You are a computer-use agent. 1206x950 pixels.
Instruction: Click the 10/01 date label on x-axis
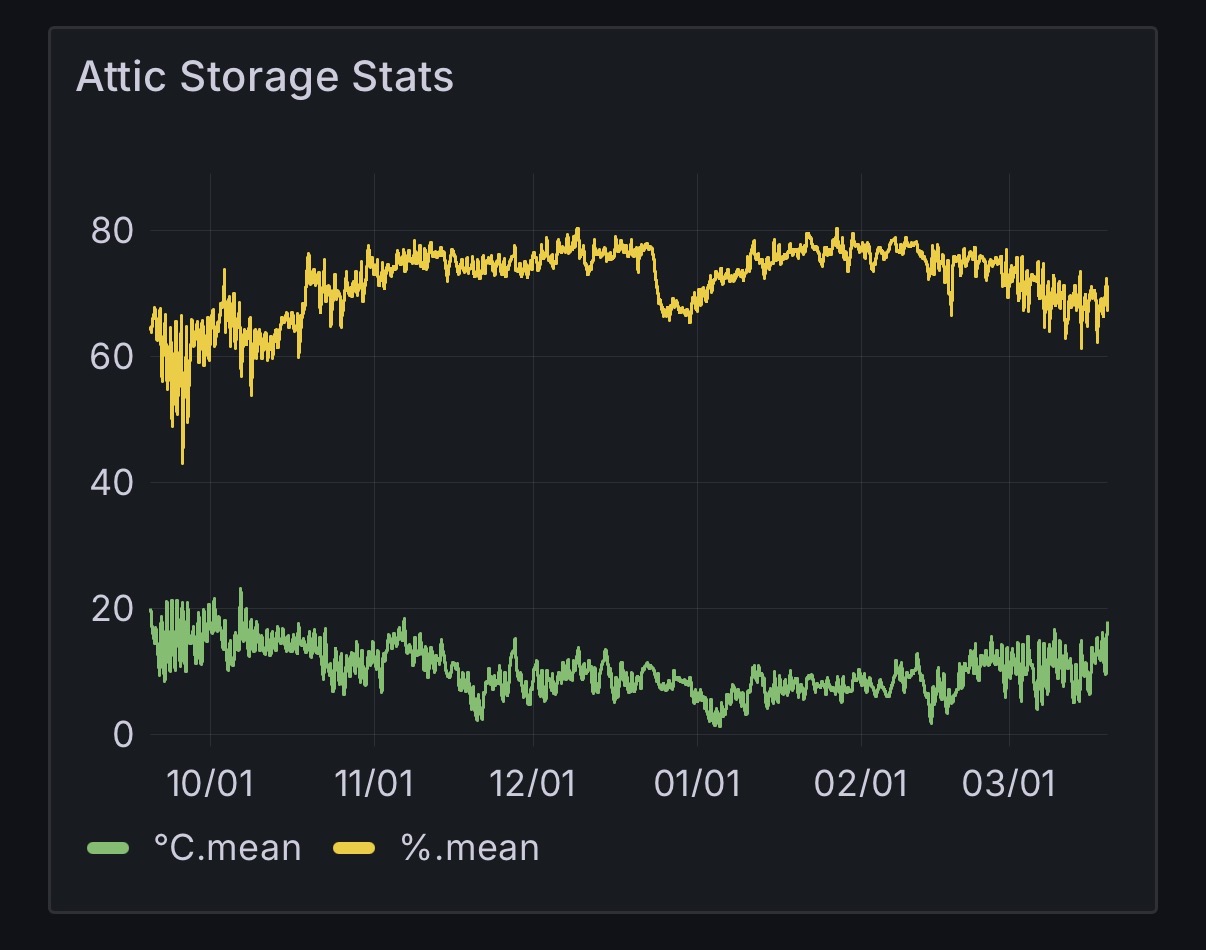pos(211,783)
